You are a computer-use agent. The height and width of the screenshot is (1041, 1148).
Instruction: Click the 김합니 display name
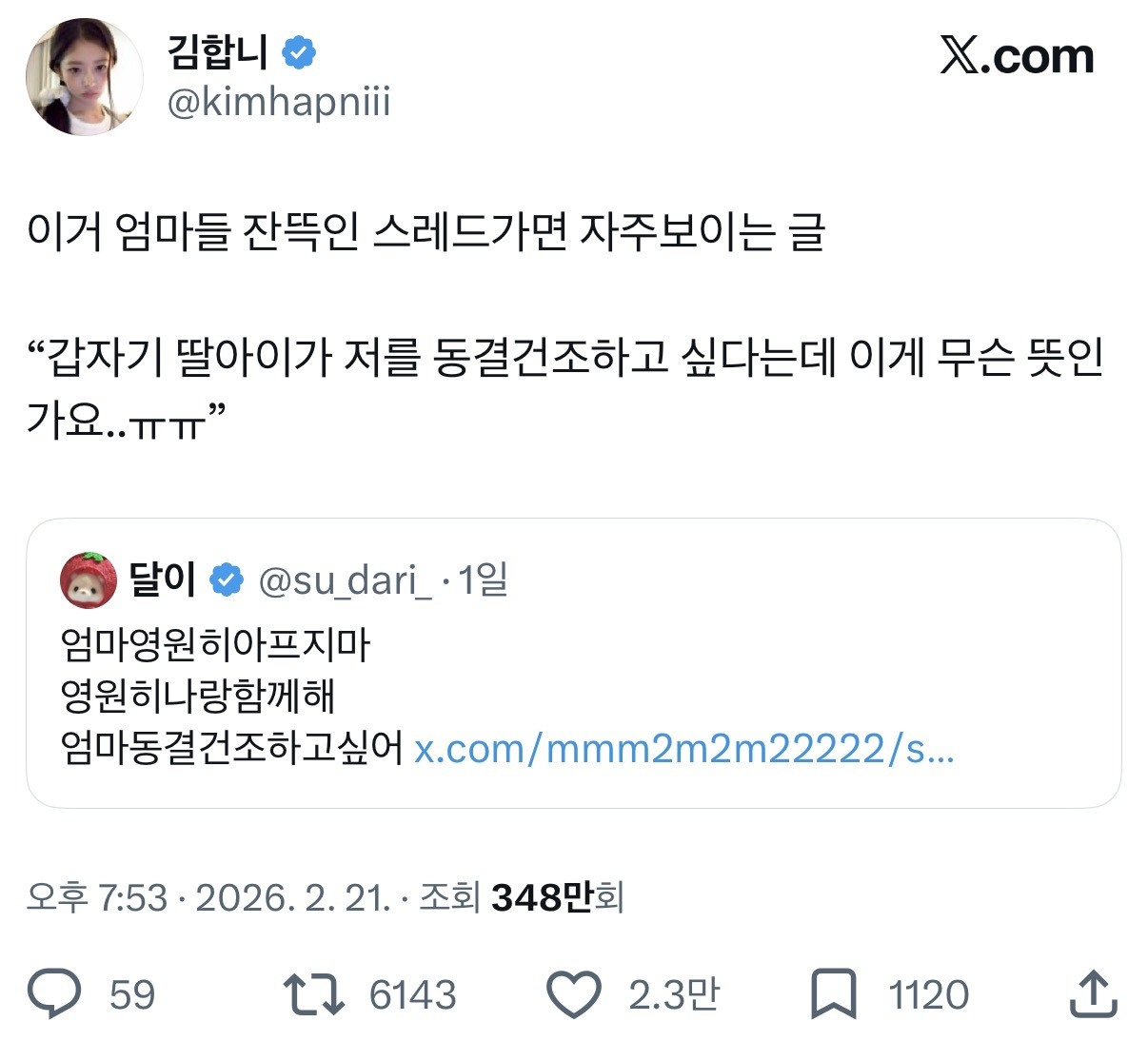[218, 51]
